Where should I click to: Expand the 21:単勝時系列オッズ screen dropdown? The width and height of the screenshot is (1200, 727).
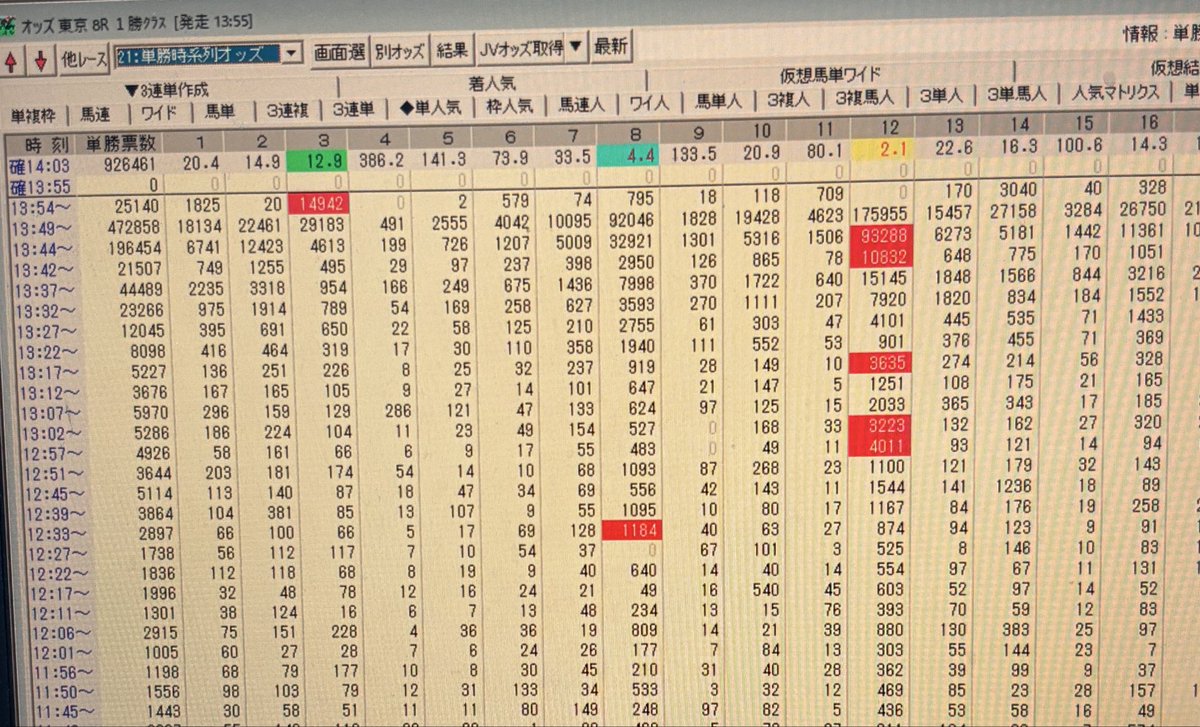pyautogui.click(x=292, y=53)
